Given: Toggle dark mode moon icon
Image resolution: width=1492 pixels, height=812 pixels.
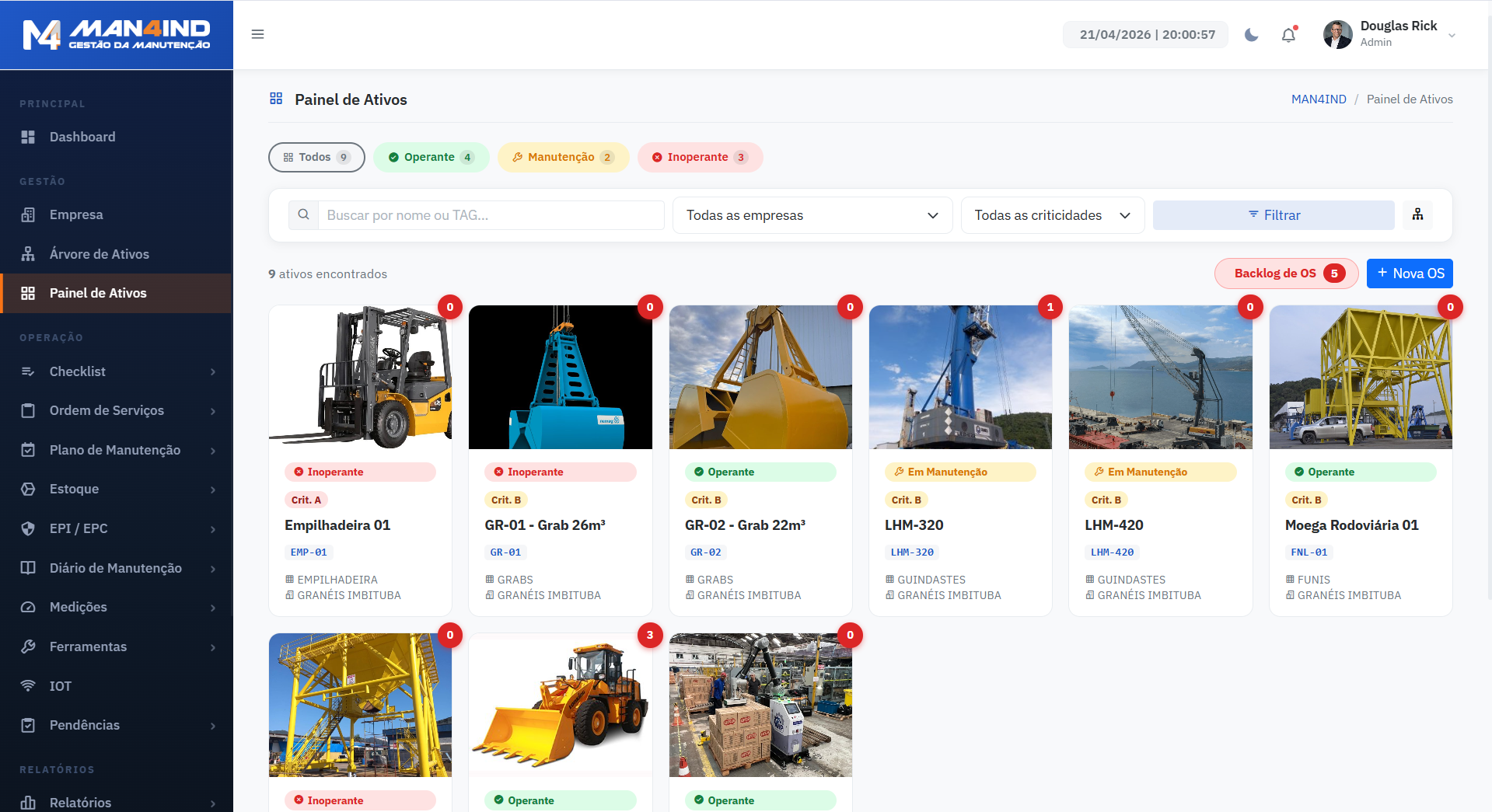Looking at the screenshot, I should click(x=1251, y=35).
